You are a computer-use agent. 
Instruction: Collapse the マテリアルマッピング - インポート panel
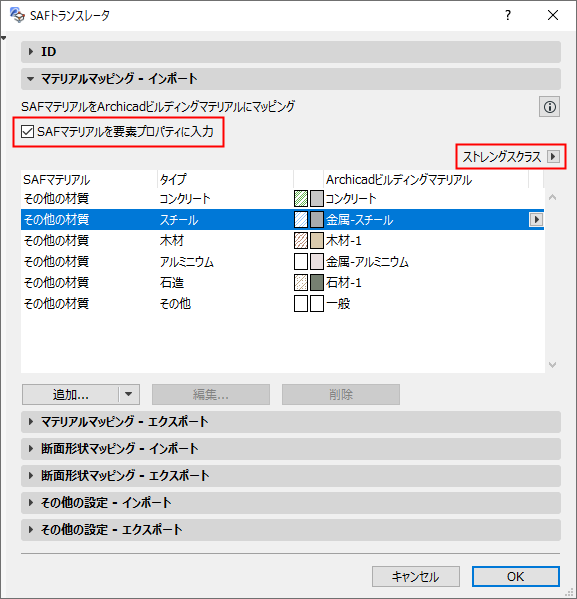pos(291,79)
